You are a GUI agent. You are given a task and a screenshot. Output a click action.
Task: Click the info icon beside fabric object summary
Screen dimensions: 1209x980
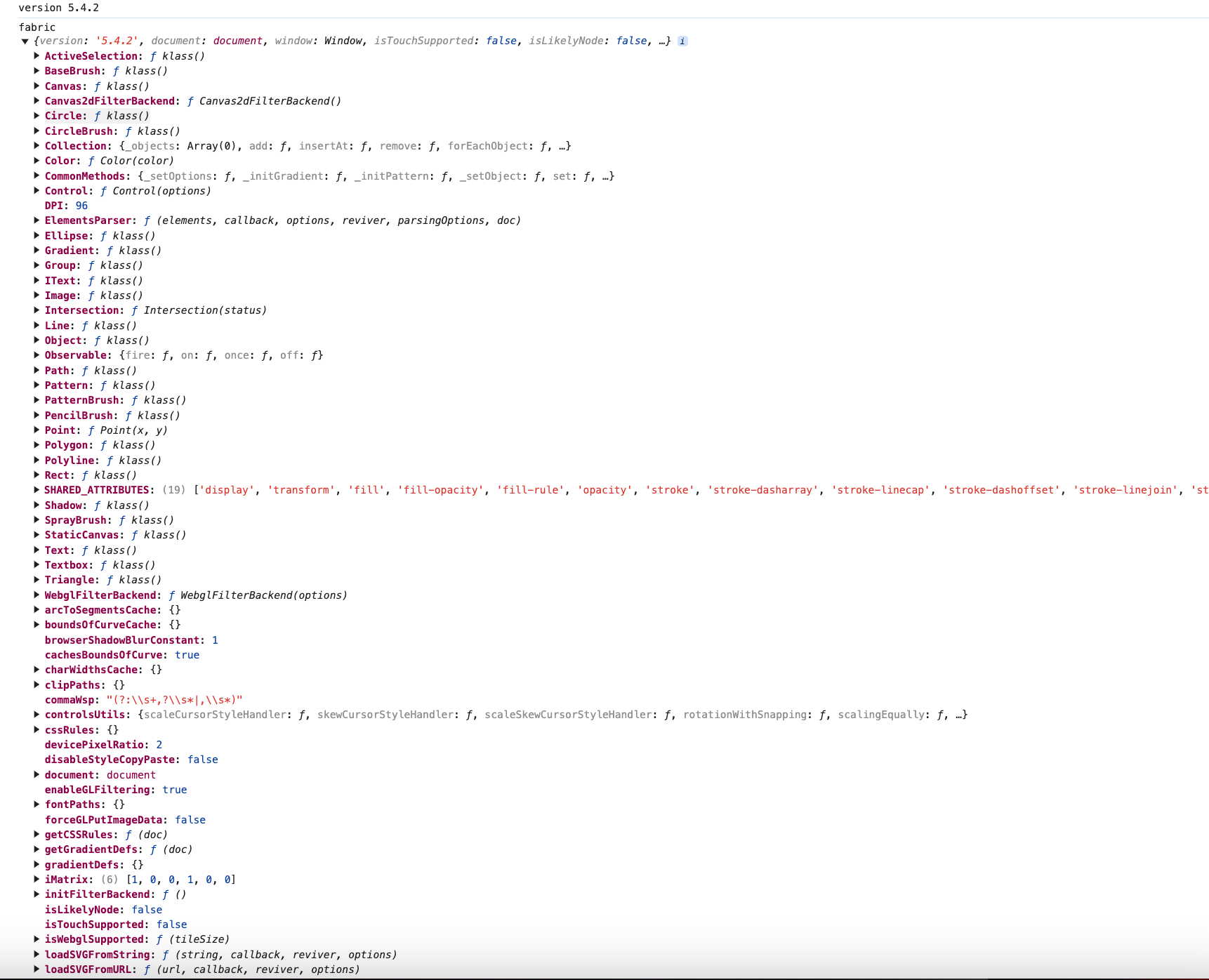(x=682, y=41)
